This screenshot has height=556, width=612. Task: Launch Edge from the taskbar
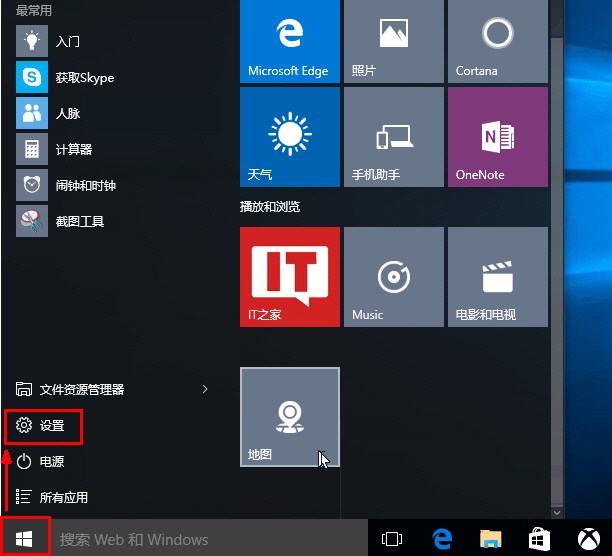[x=441, y=539]
